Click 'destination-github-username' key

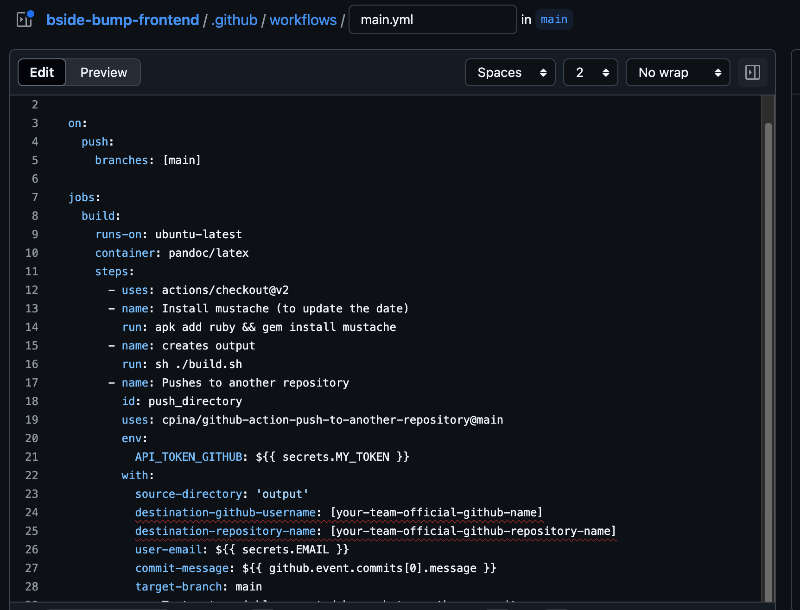(225, 513)
